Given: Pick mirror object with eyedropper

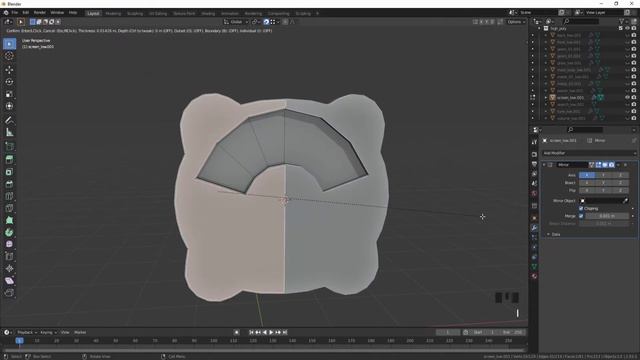Looking at the screenshot, I should tap(625, 201).
